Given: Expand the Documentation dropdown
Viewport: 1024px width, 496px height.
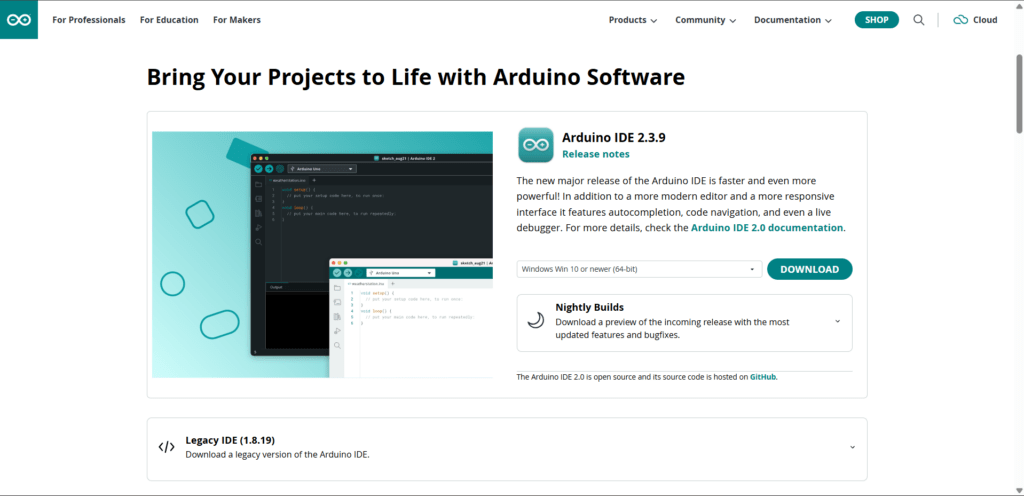Looking at the screenshot, I should coord(793,20).
